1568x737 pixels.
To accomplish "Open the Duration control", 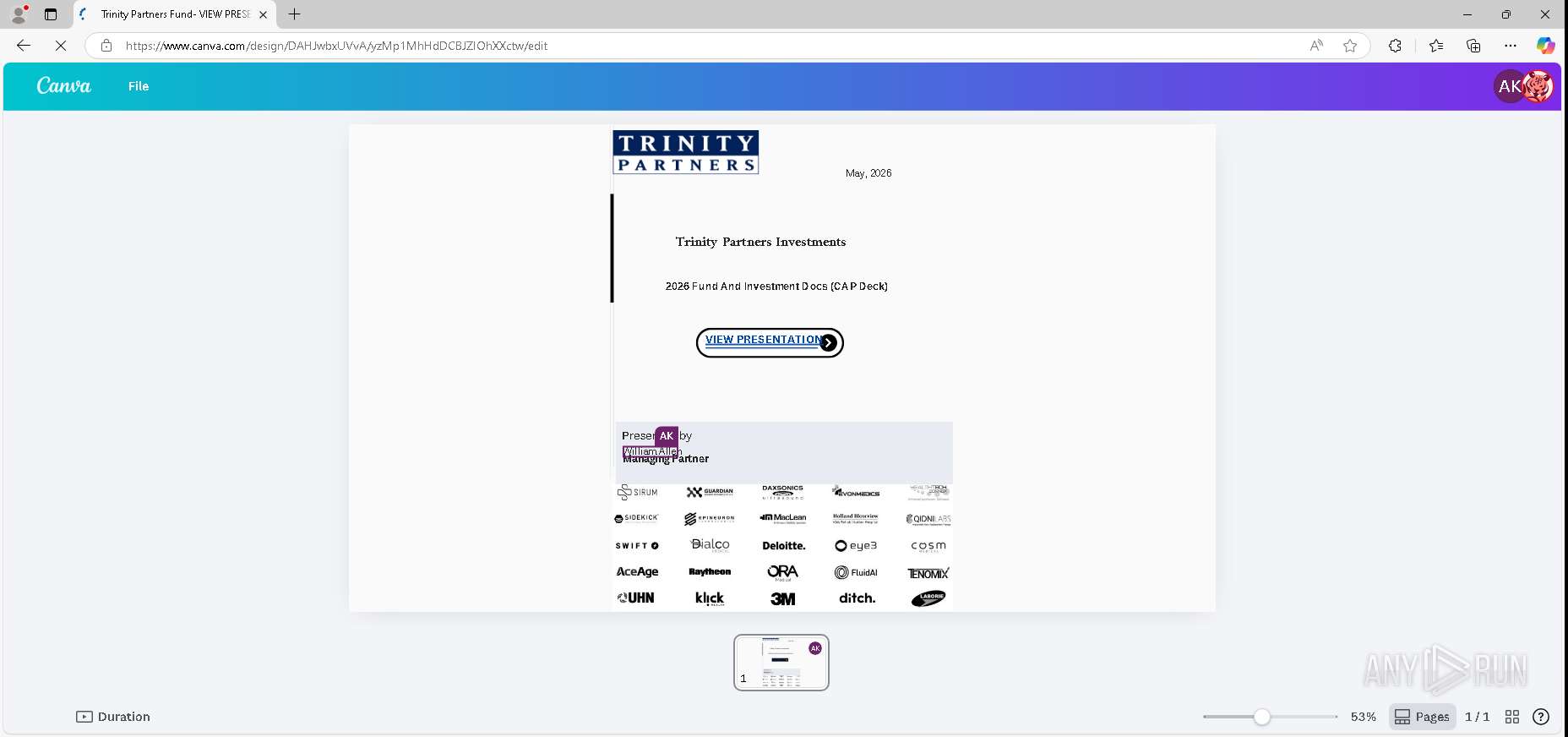I will click(113, 717).
